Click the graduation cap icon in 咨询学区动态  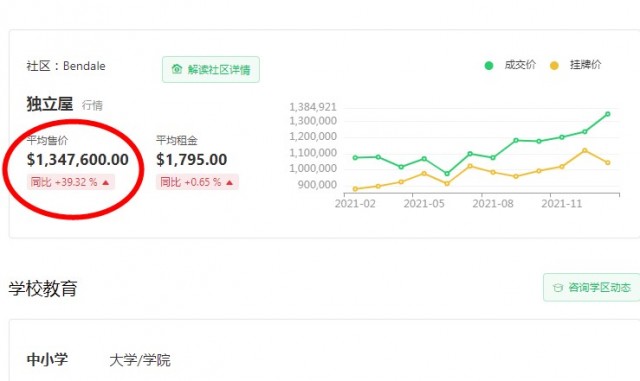(558, 287)
